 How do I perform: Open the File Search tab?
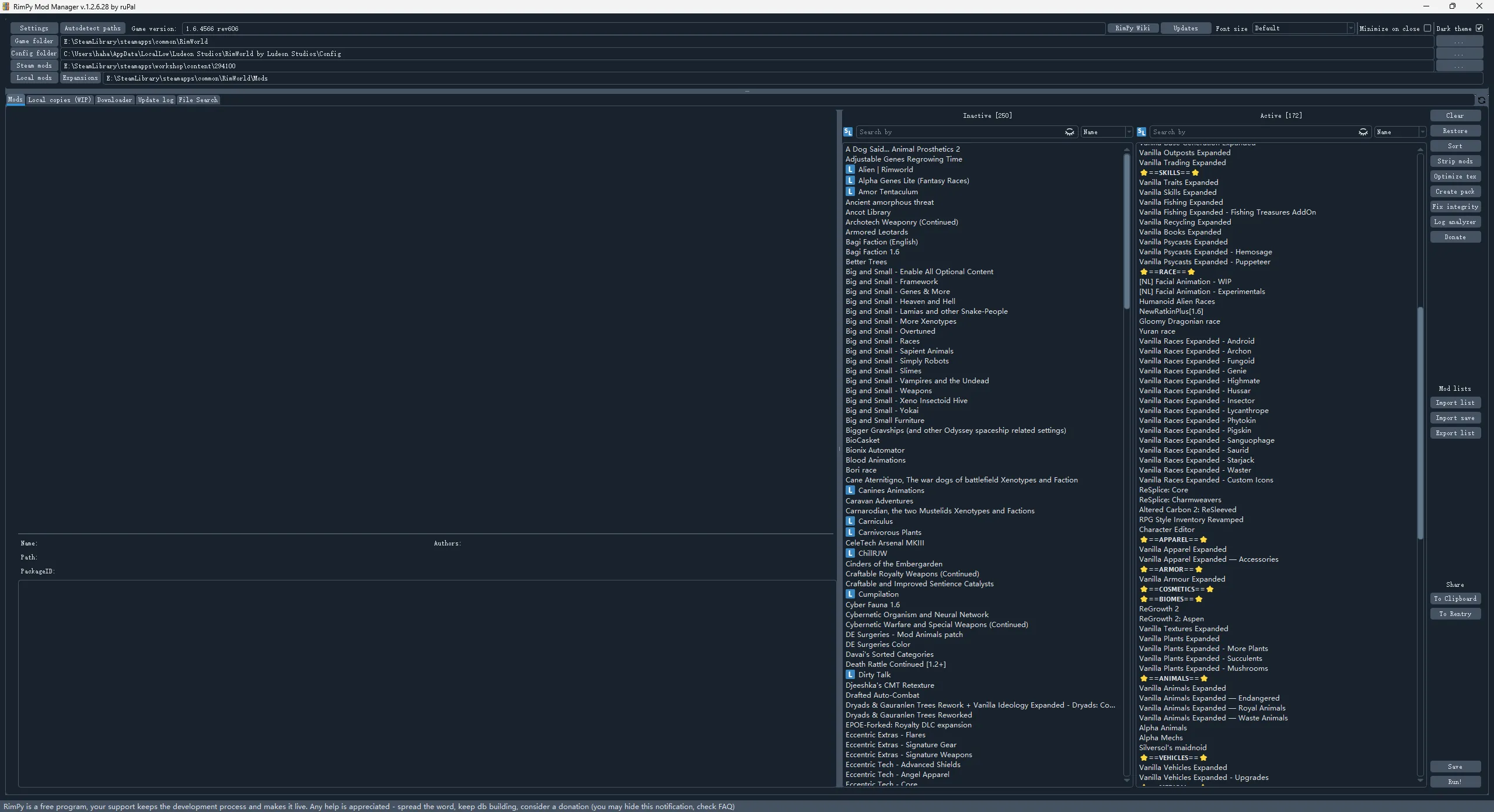[x=198, y=100]
